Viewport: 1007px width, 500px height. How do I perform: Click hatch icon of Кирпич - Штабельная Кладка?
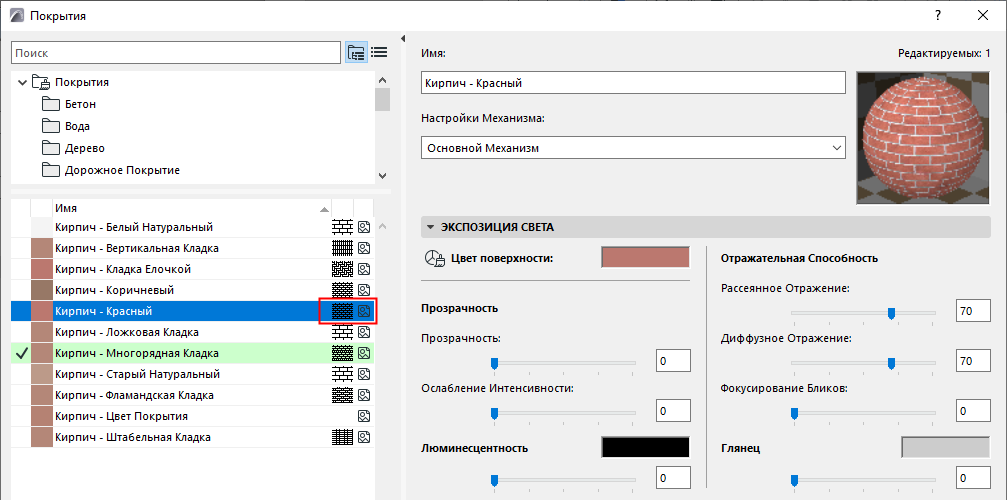pyautogui.click(x=343, y=437)
